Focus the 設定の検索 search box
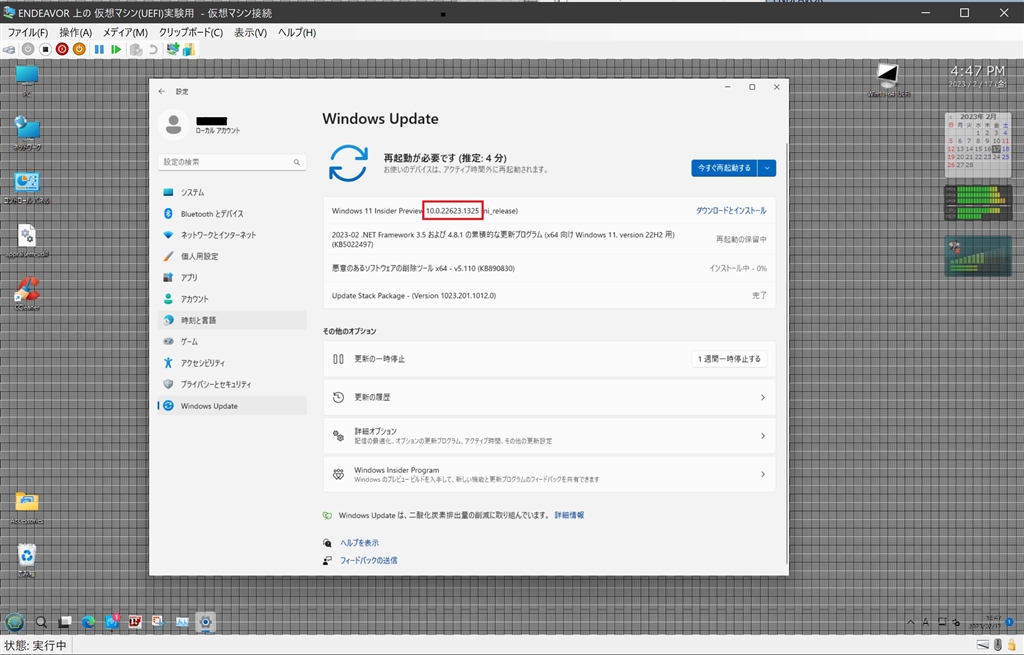1024x655 pixels. pyautogui.click(x=232, y=162)
